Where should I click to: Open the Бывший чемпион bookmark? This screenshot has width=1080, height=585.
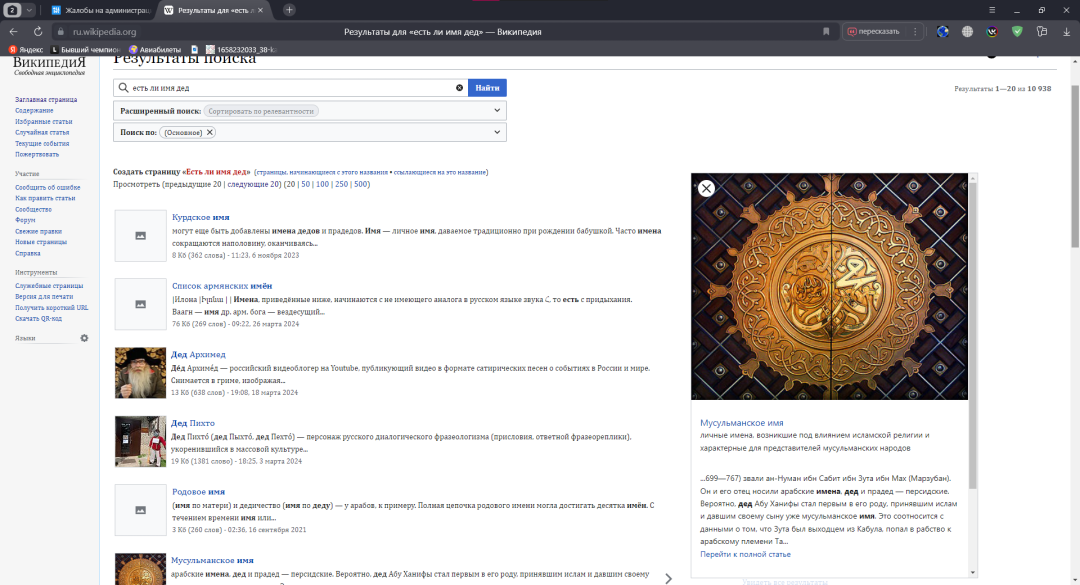coord(85,50)
